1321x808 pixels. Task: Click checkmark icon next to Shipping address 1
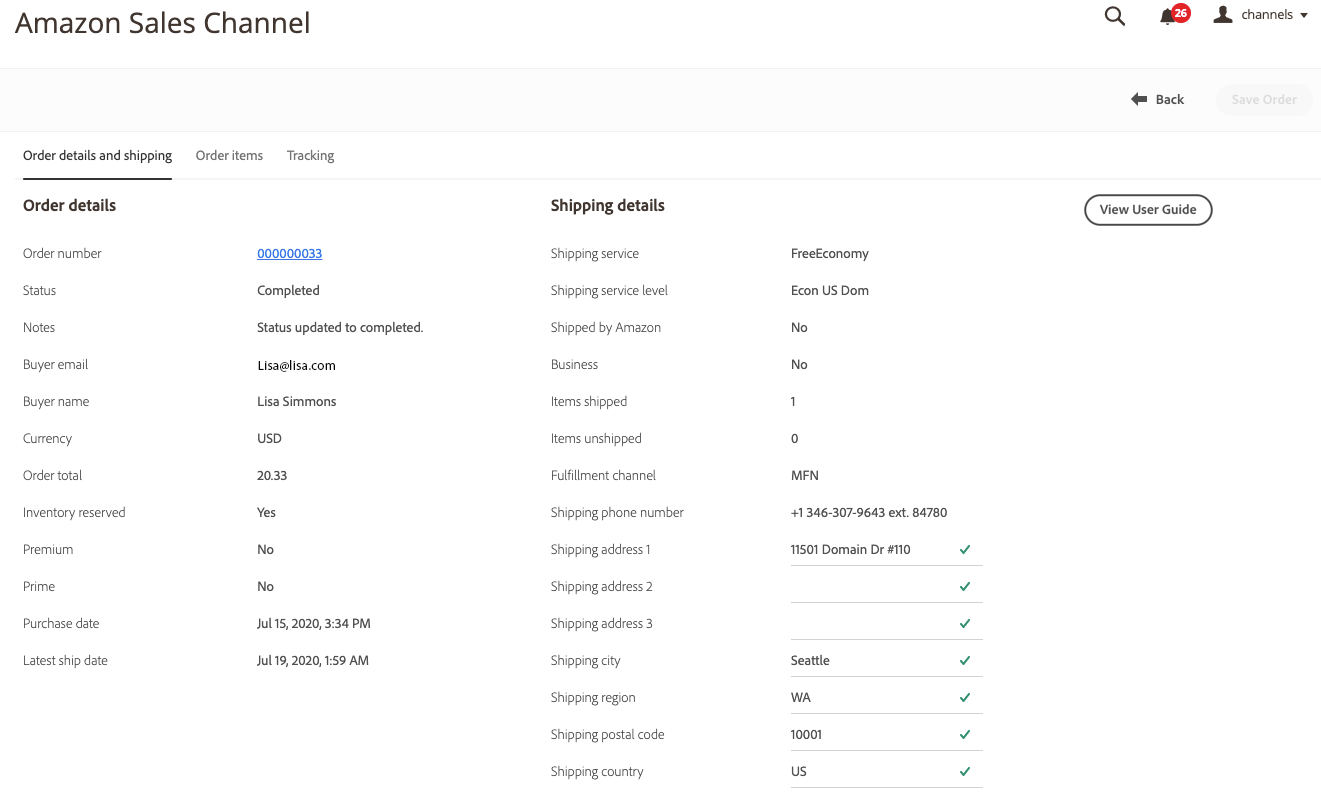(x=965, y=549)
